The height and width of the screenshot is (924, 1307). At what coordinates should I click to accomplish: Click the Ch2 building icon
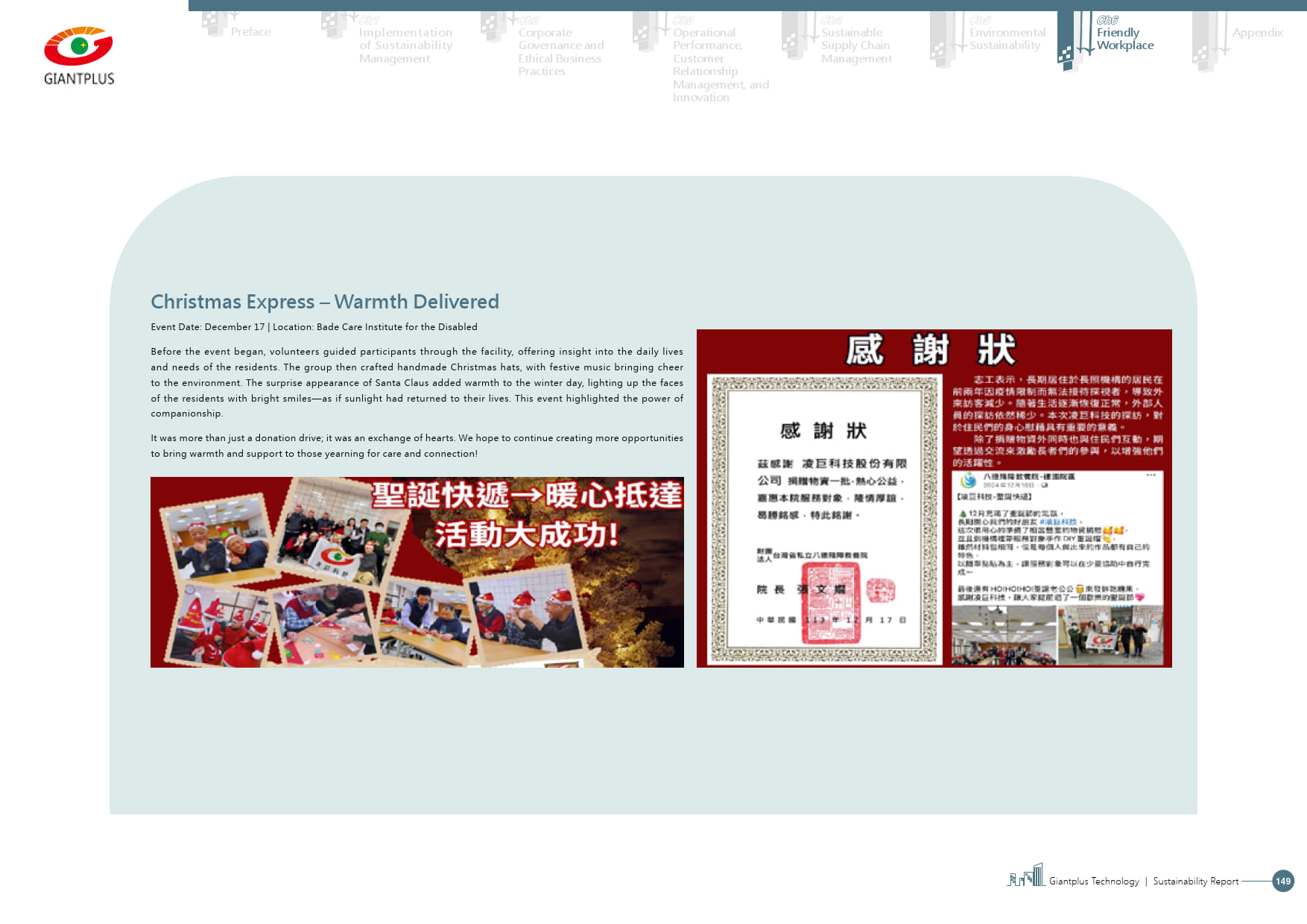(x=495, y=28)
